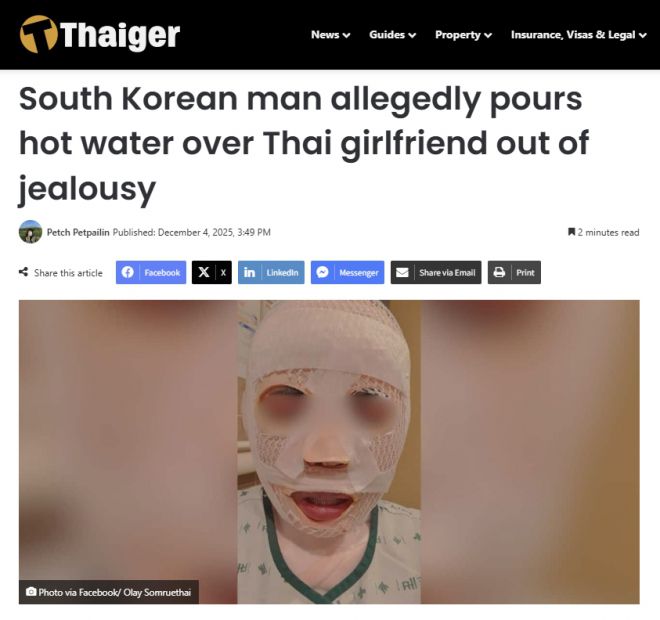Open the News menu item

tap(325, 35)
